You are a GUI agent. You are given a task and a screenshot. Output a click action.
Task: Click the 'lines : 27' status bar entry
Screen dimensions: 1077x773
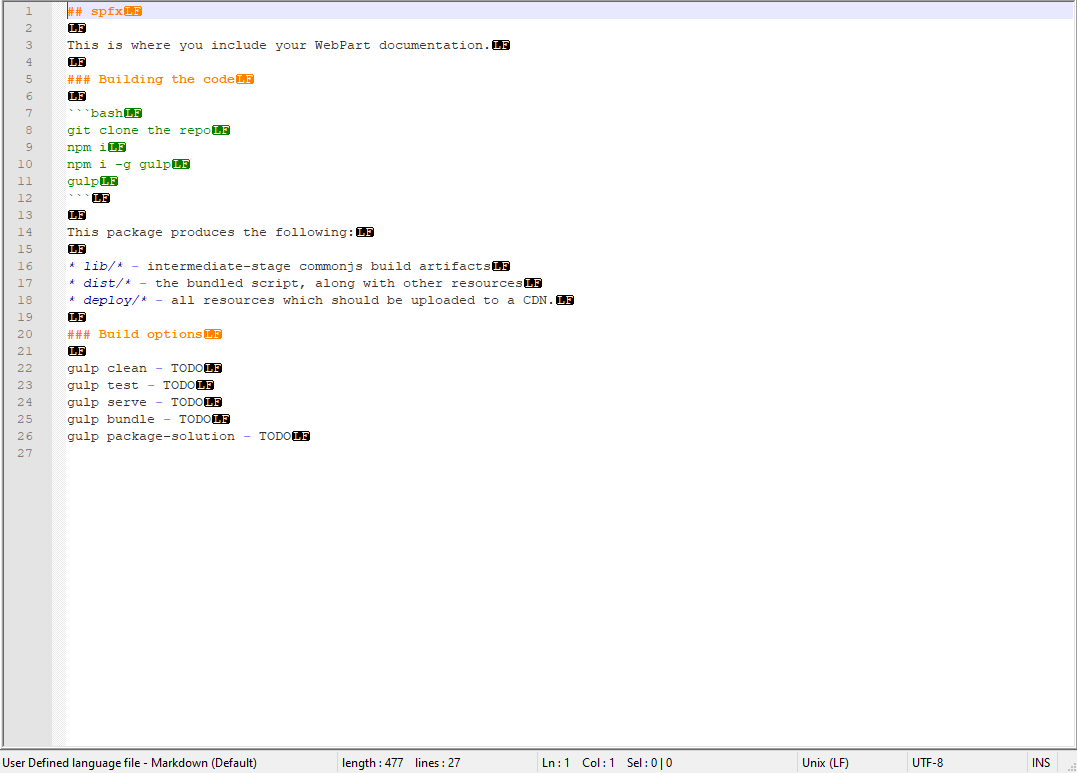point(438,763)
